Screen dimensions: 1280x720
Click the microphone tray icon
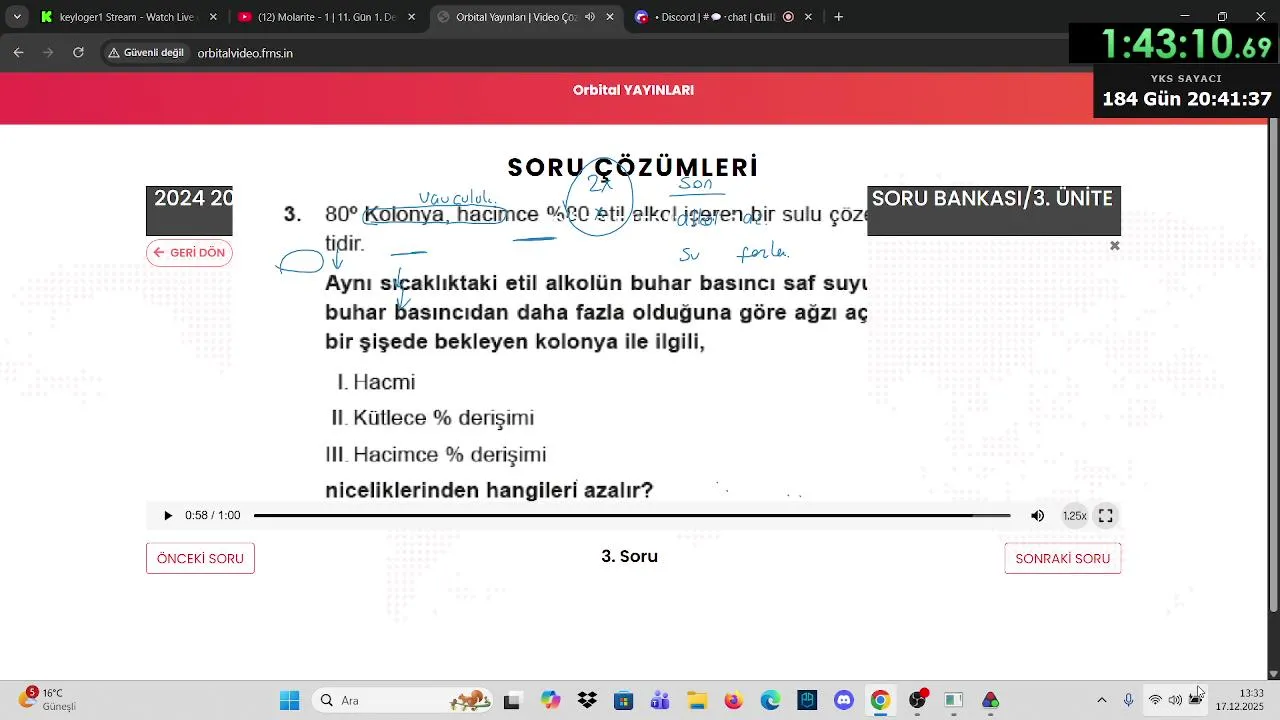pos(1129,700)
